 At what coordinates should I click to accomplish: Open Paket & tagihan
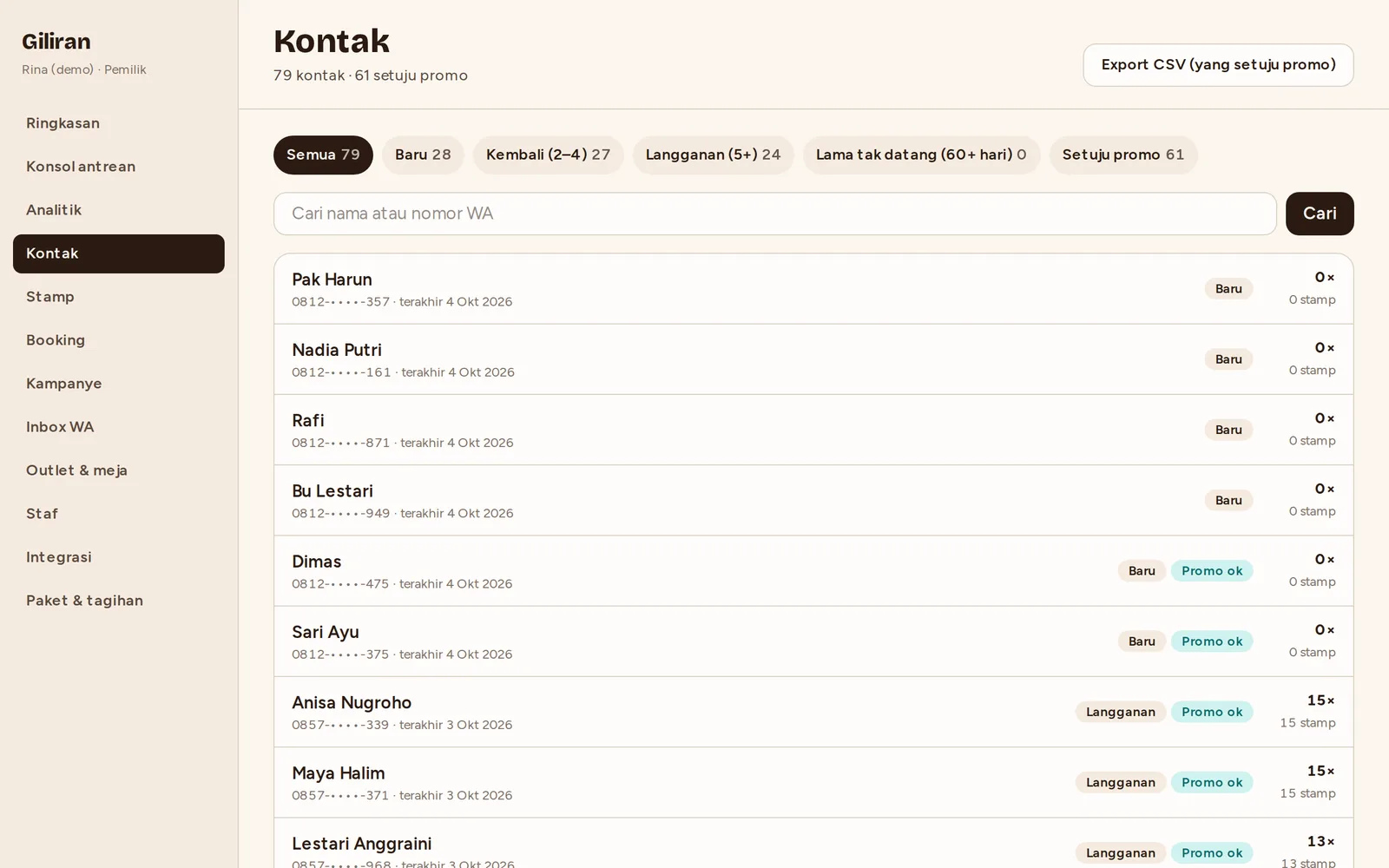[119, 601]
